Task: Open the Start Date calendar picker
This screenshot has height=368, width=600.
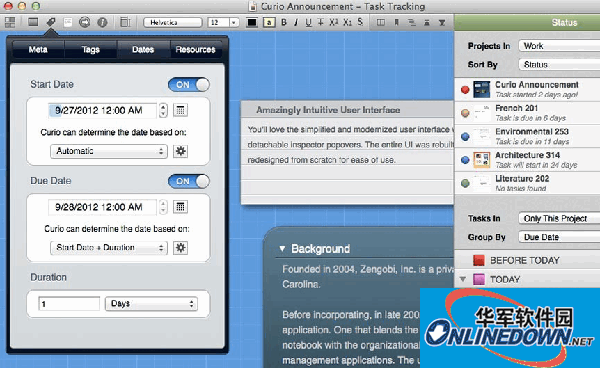Action: (180, 111)
